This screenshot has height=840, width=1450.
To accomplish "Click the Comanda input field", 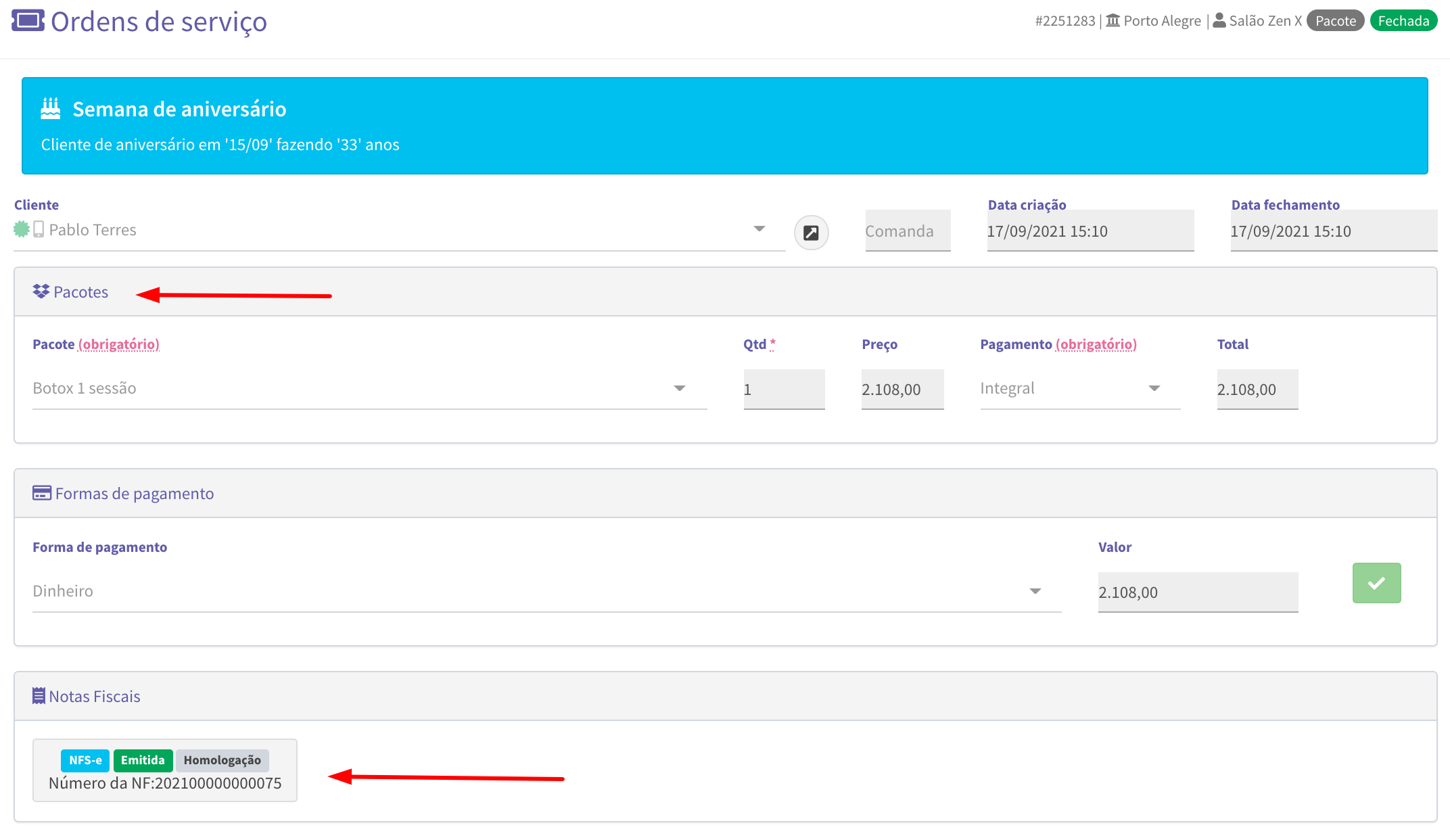I will click(x=908, y=231).
